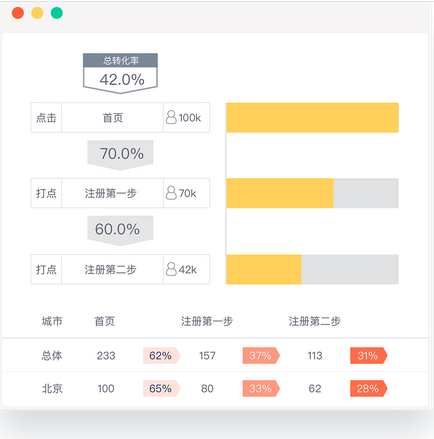
Task: Click the user icon beside 70k
Action: 171,193
